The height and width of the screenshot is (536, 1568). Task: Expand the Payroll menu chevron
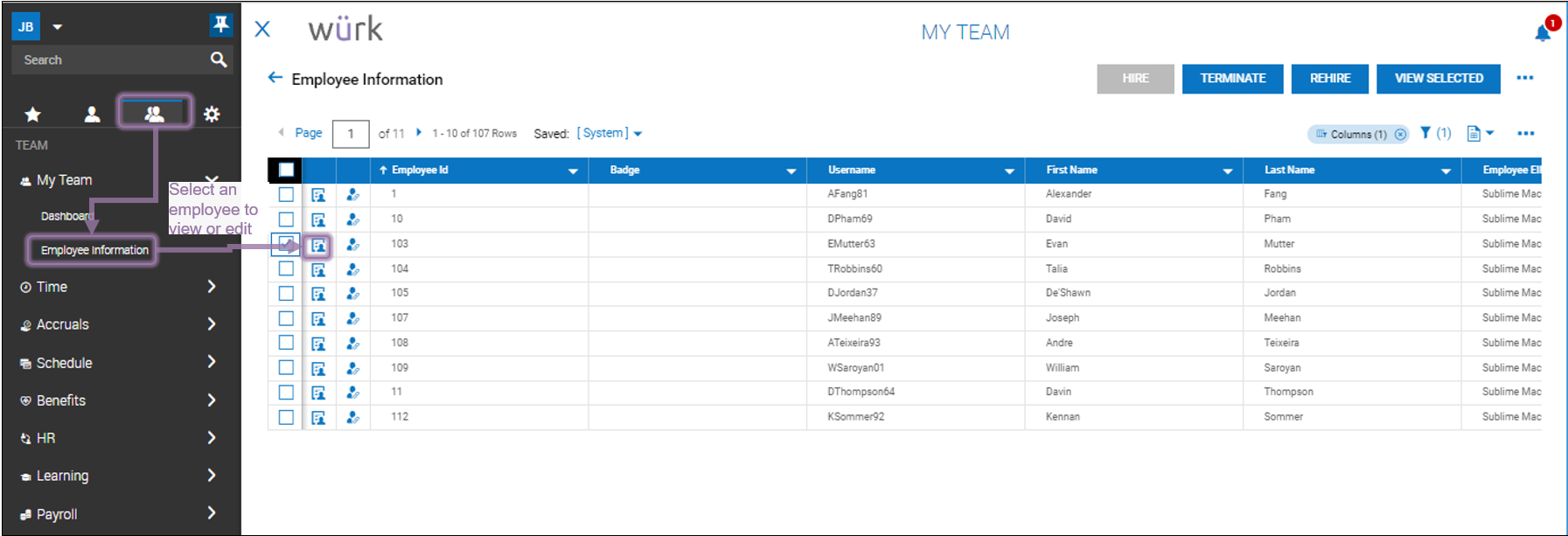tap(212, 513)
